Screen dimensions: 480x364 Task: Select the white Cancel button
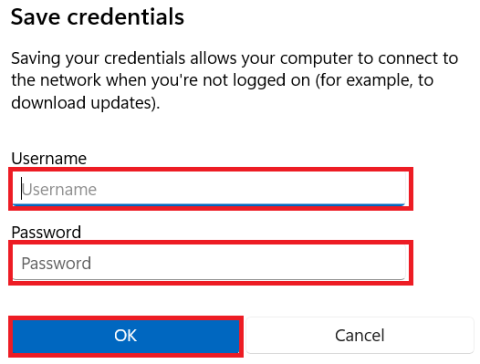360,335
